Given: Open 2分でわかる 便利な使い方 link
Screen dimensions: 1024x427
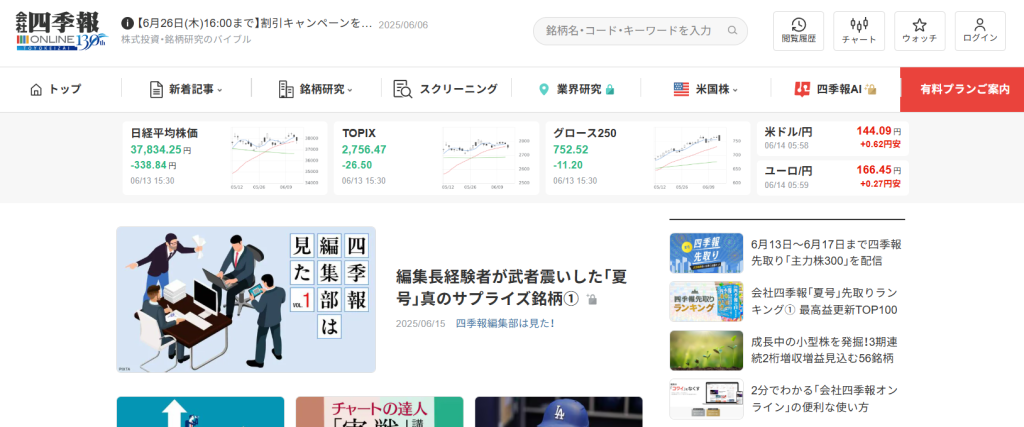Looking at the screenshot, I should point(824,398).
